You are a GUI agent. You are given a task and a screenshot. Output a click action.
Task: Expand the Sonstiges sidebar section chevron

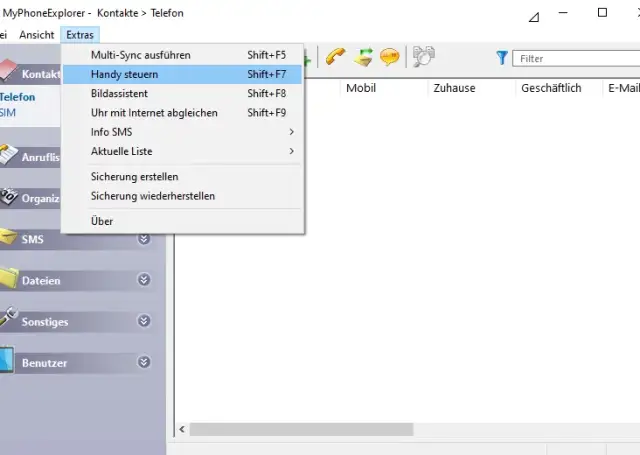click(144, 321)
